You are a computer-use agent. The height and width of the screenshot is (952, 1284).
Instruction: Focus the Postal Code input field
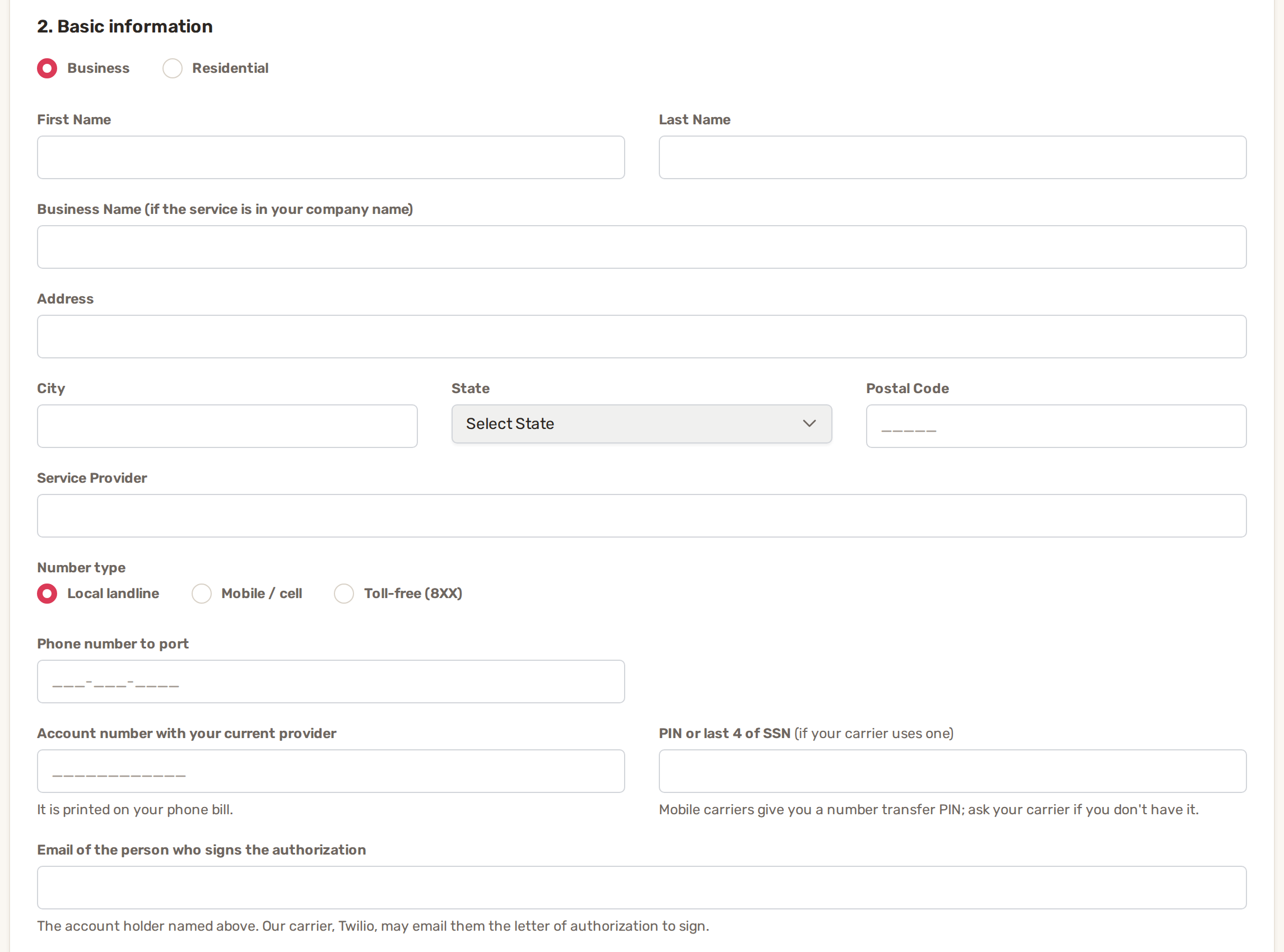[1056, 427]
